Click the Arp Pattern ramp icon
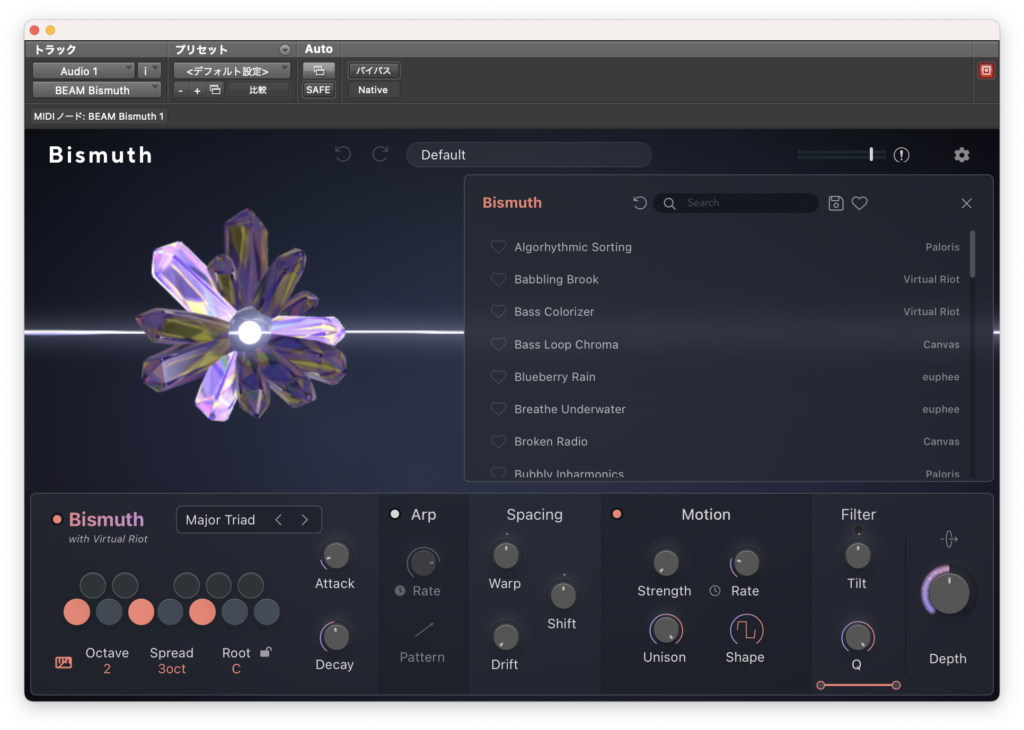This screenshot has width=1024, height=730. pos(424,629)
